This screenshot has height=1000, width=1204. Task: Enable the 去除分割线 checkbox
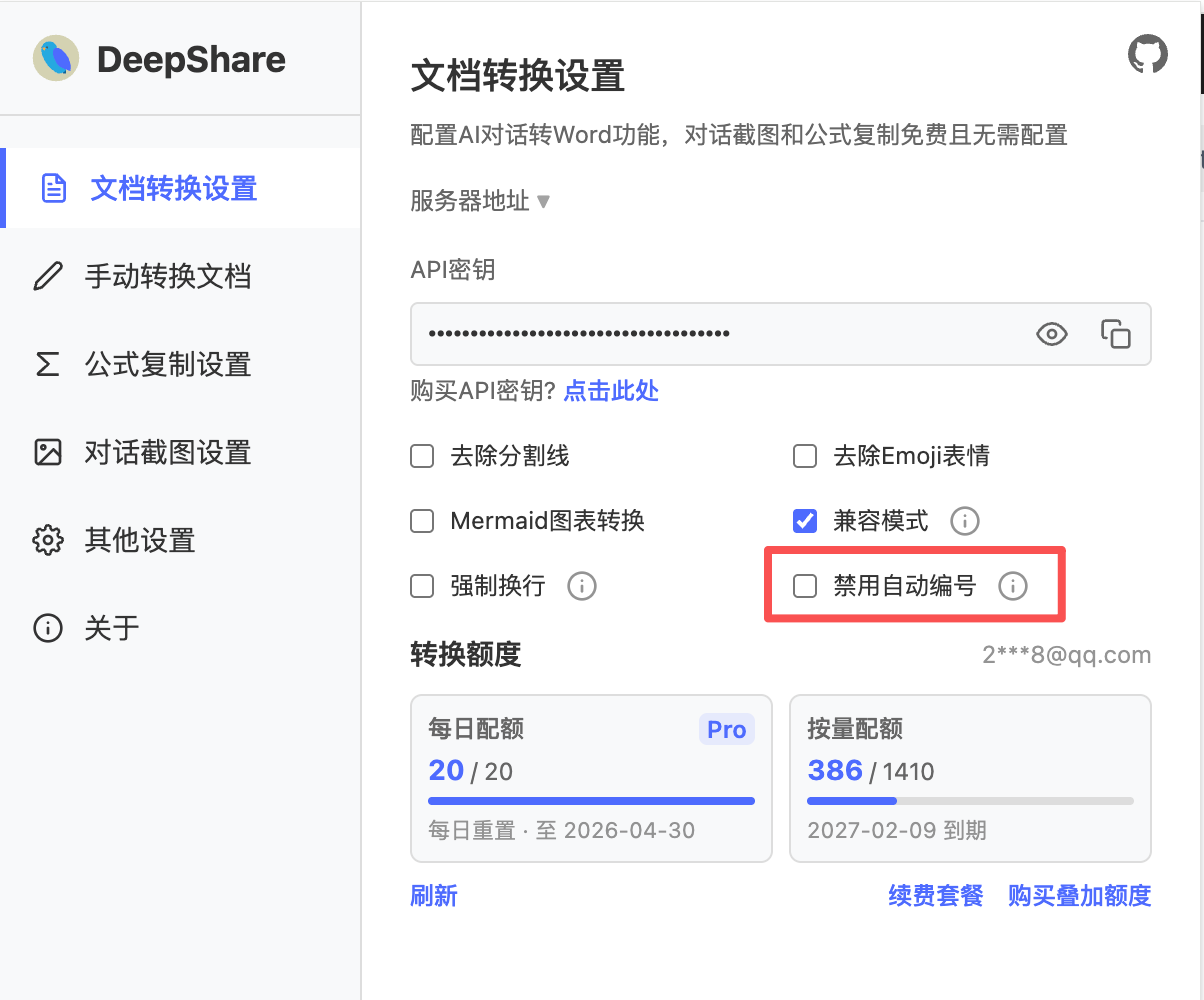[x=421, y=455]
